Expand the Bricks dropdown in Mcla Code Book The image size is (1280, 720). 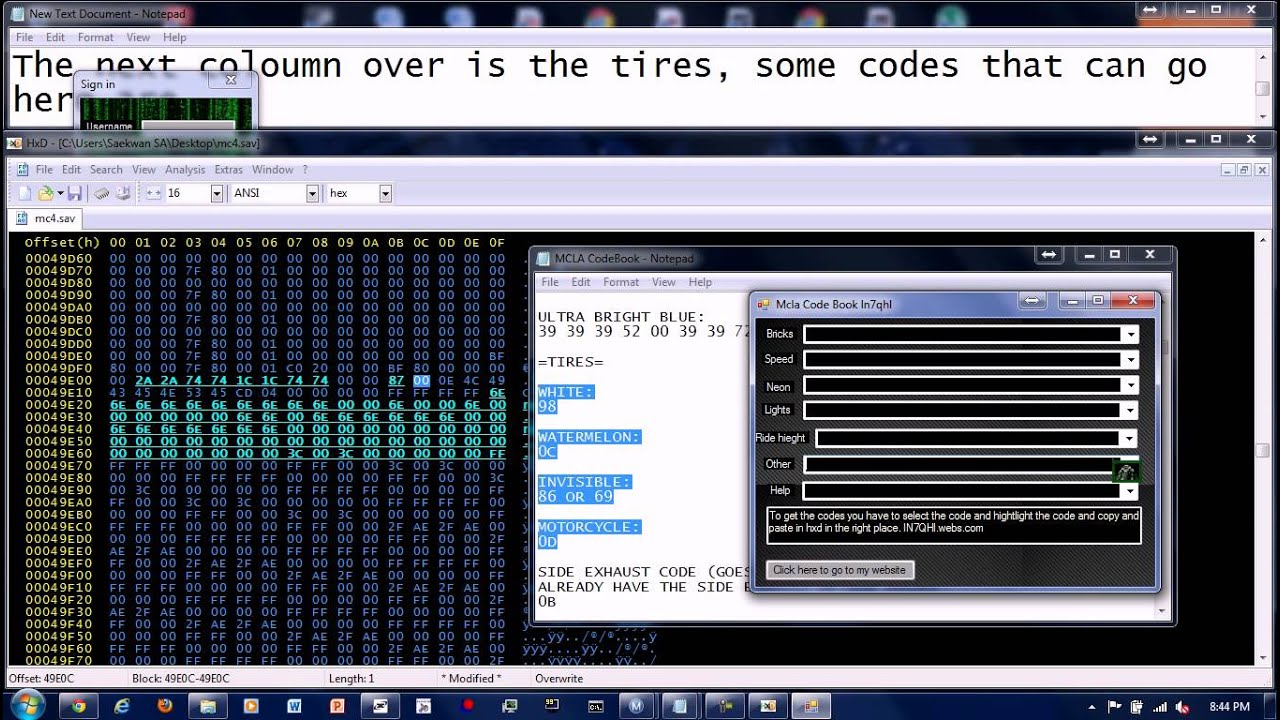1130,334
